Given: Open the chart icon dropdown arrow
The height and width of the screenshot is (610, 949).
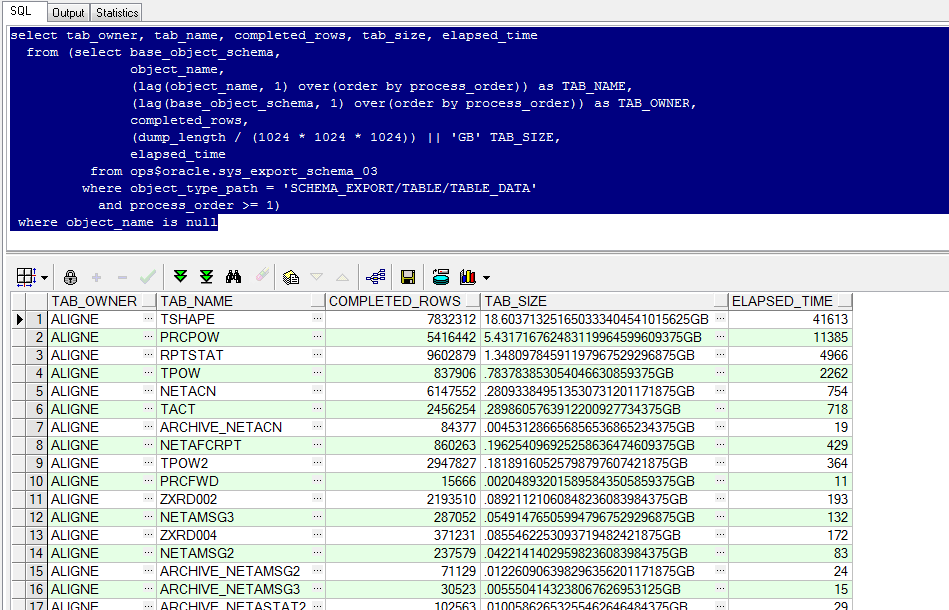Looking at the screenshot, I should (x=486, y=277).
